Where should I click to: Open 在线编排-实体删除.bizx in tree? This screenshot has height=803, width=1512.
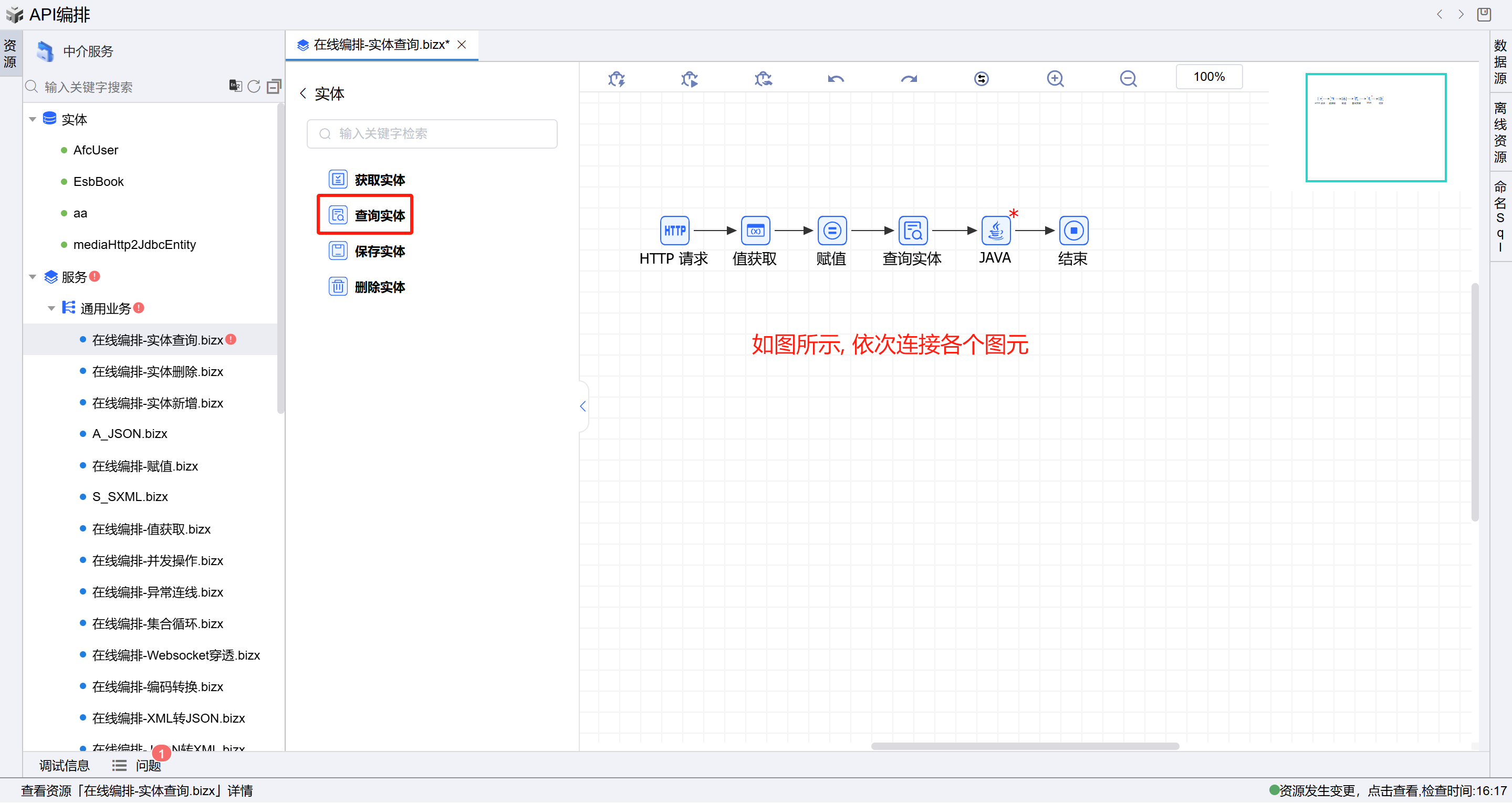coord(158,371)
